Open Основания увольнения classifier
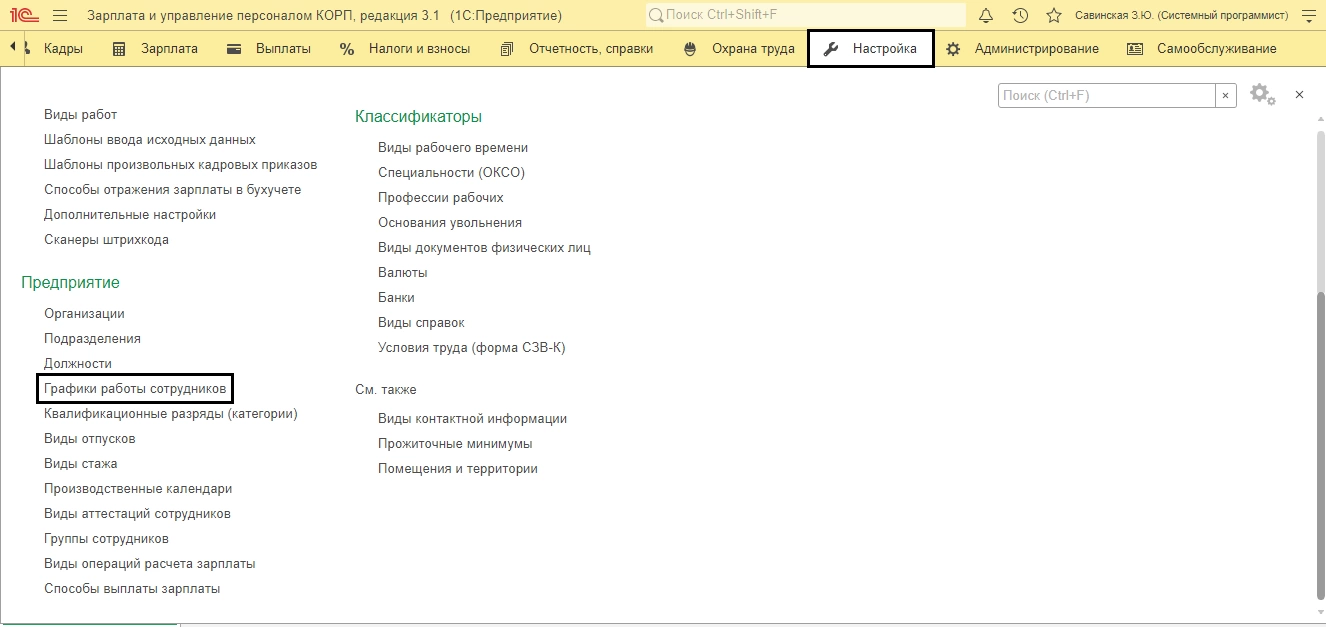The image size is (1326, 627). pyautogui.click(x=450, y=223)
